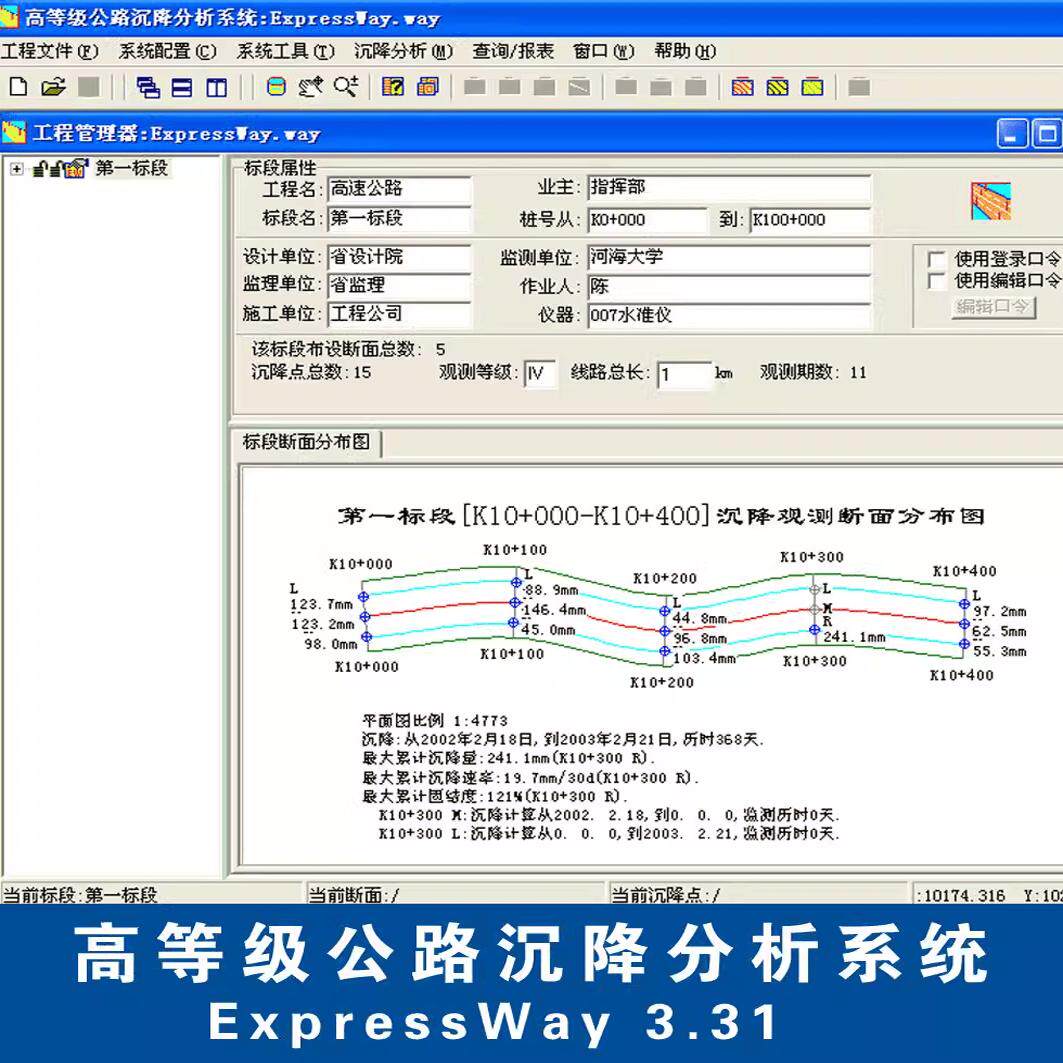The height and width of the screenshot is (1063, 1063).
Task: Click the 施工单位 field with 工程公司
Action: [399, 315]
